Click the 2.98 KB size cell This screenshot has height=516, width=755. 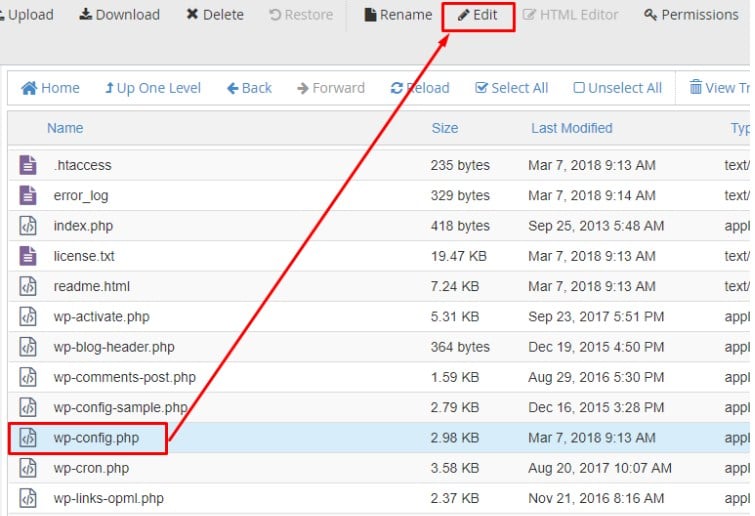pyautogui.click(x=455, y=438)
